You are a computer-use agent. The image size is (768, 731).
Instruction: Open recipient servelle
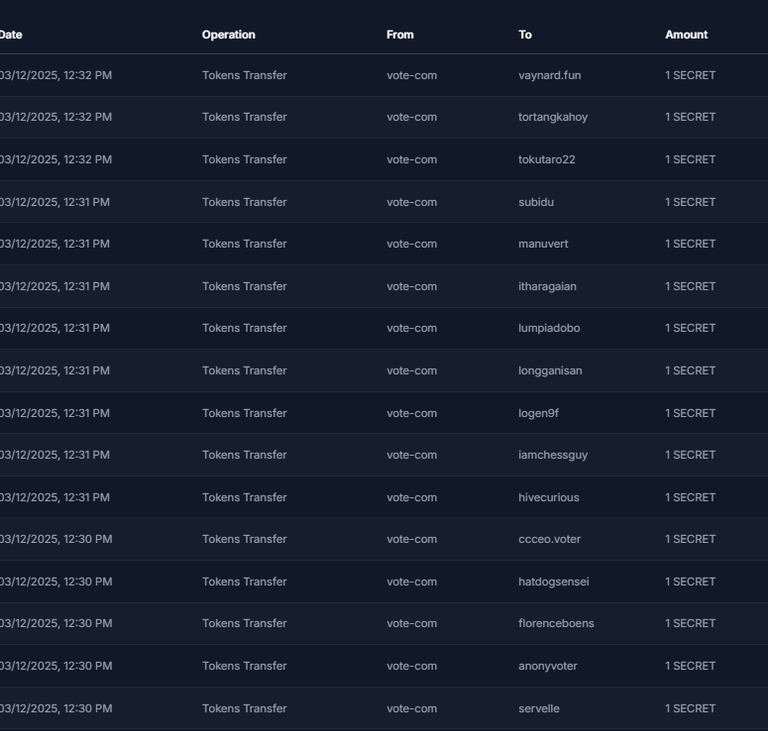pos(539,709)
